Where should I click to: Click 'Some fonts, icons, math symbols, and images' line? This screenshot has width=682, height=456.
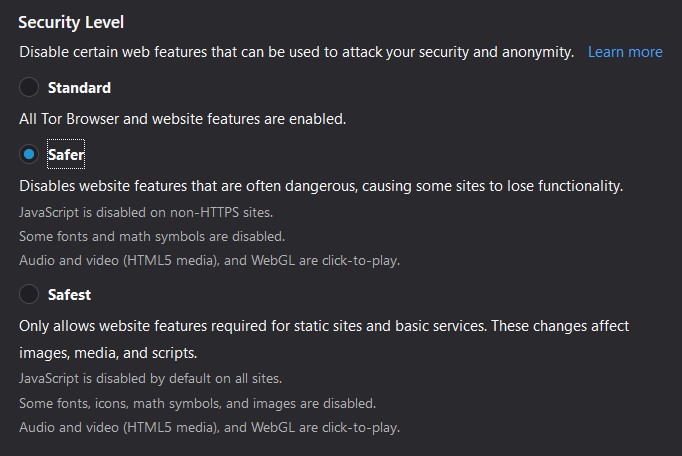click(x=197, y=403)
